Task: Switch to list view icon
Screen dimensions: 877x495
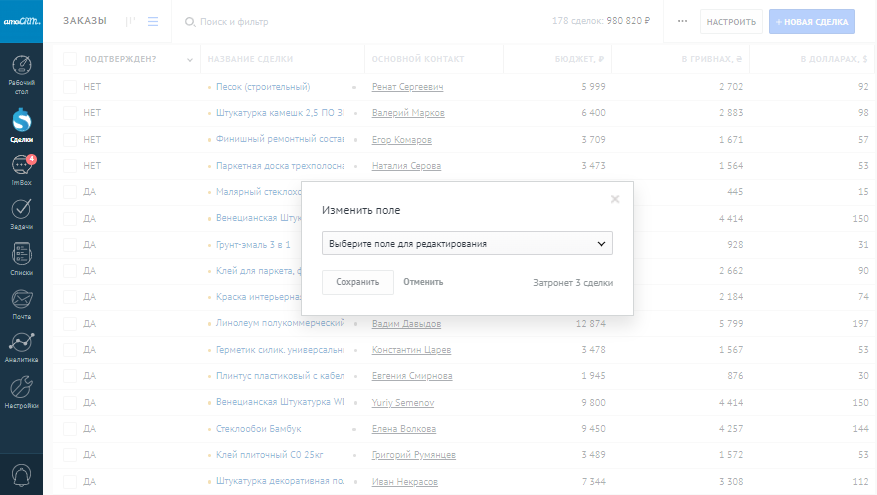Action: tap(153, 21)
